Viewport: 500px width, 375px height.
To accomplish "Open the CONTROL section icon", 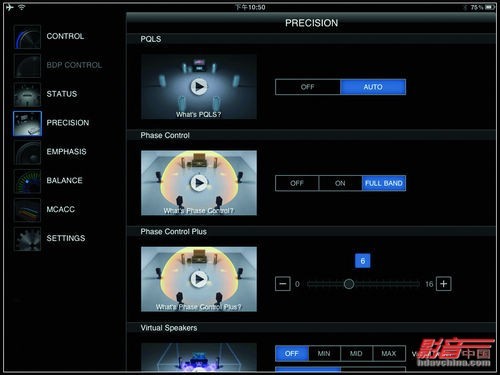I will point(27,37).
